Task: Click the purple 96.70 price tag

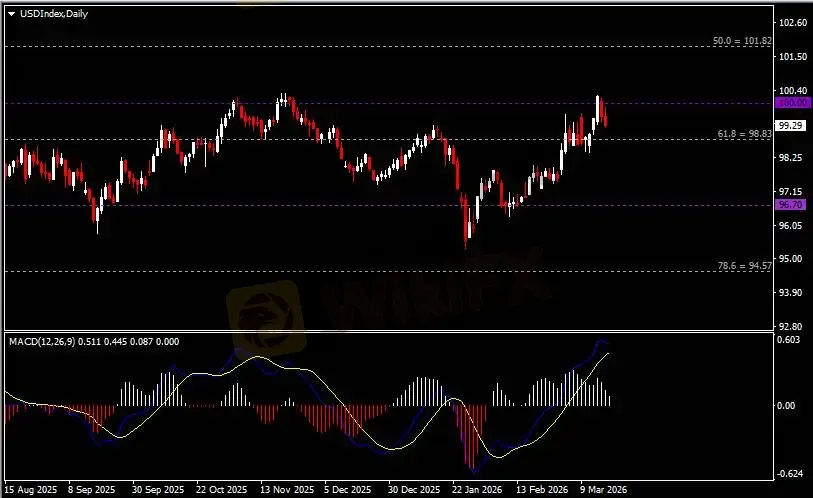Action: click(791, 204)
